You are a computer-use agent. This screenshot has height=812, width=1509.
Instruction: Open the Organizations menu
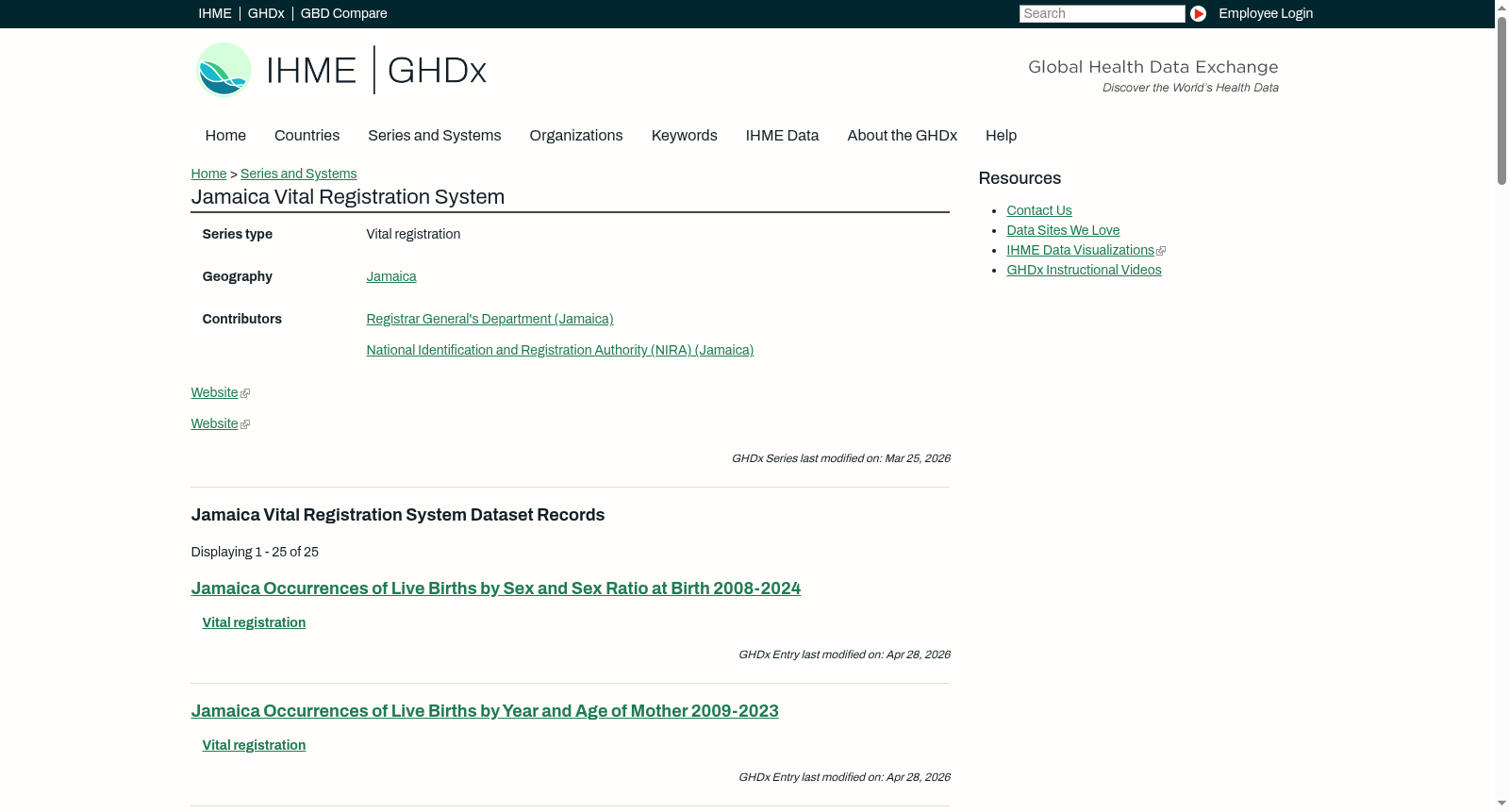(576, 136)
